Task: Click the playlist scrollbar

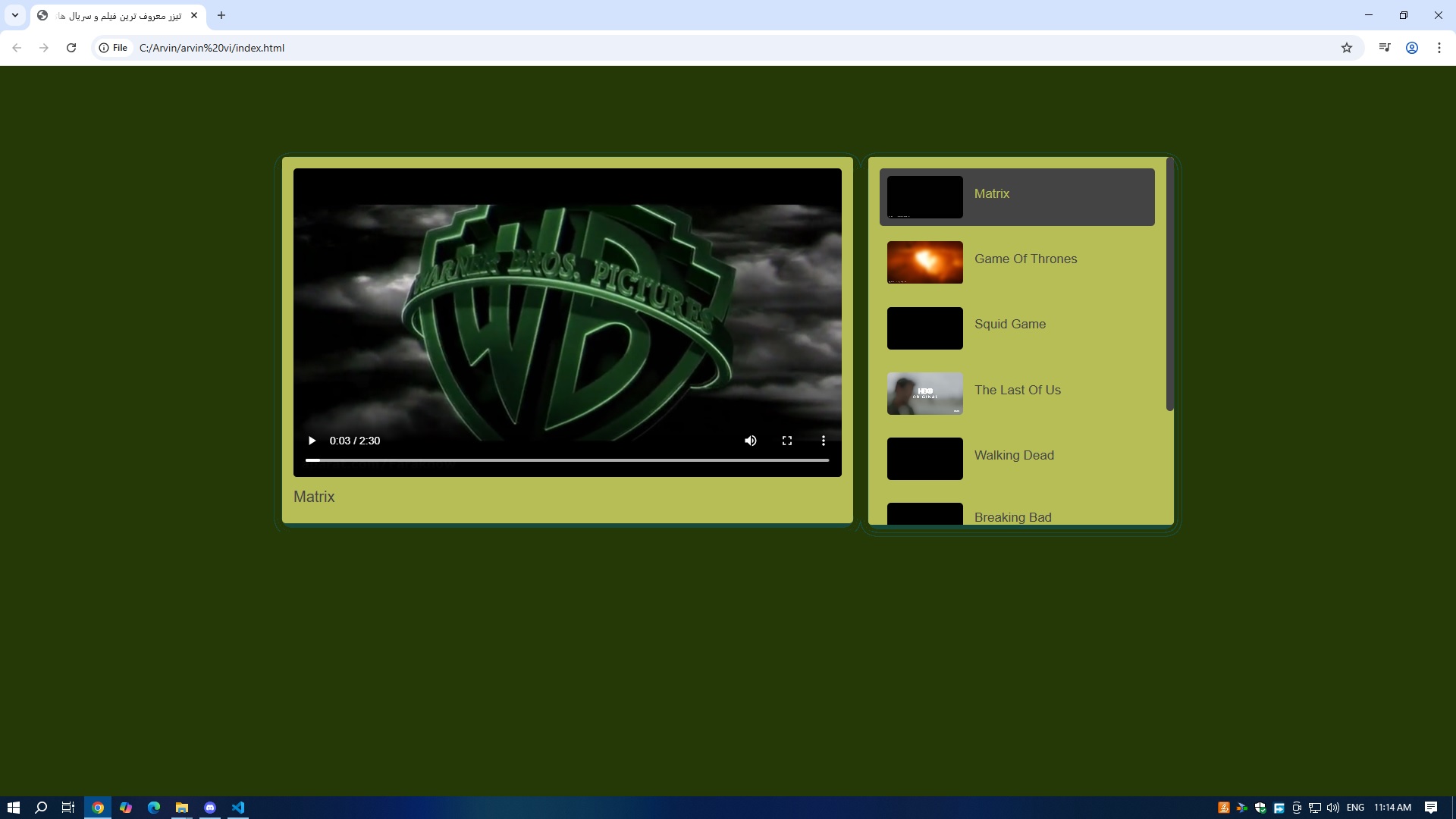Action: point(1169,284)
